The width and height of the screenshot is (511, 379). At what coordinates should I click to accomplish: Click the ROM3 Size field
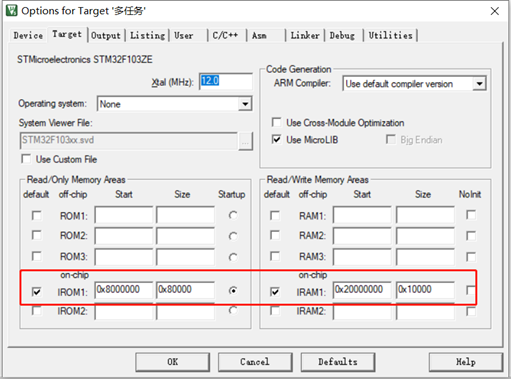pos(185,257)
